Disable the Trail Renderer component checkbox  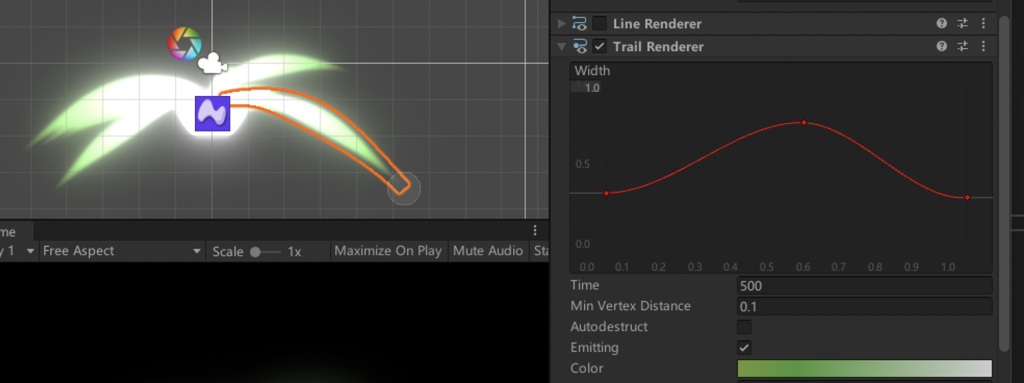point(600,46)
